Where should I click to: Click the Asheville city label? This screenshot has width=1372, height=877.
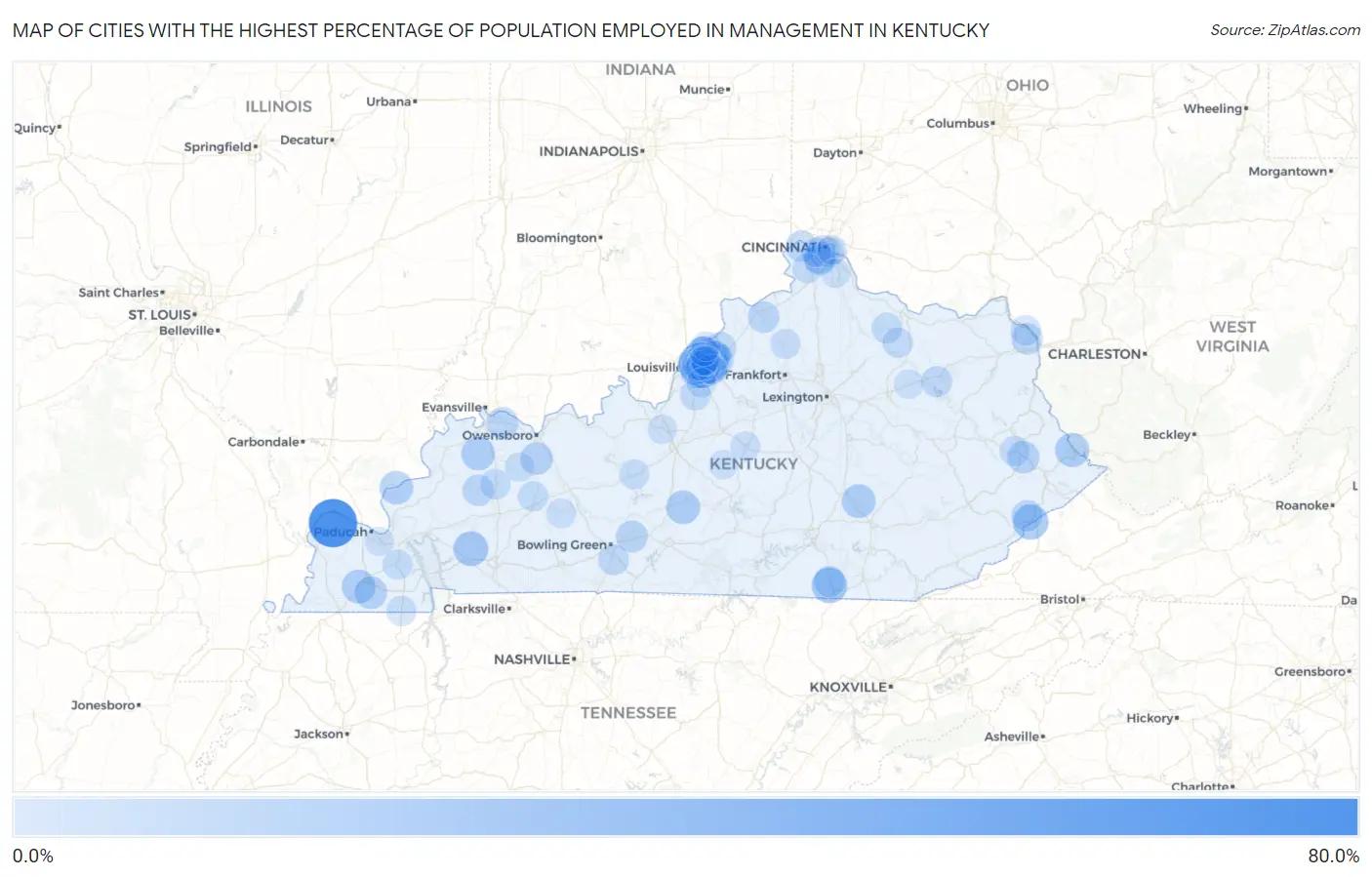(1012, 737)
